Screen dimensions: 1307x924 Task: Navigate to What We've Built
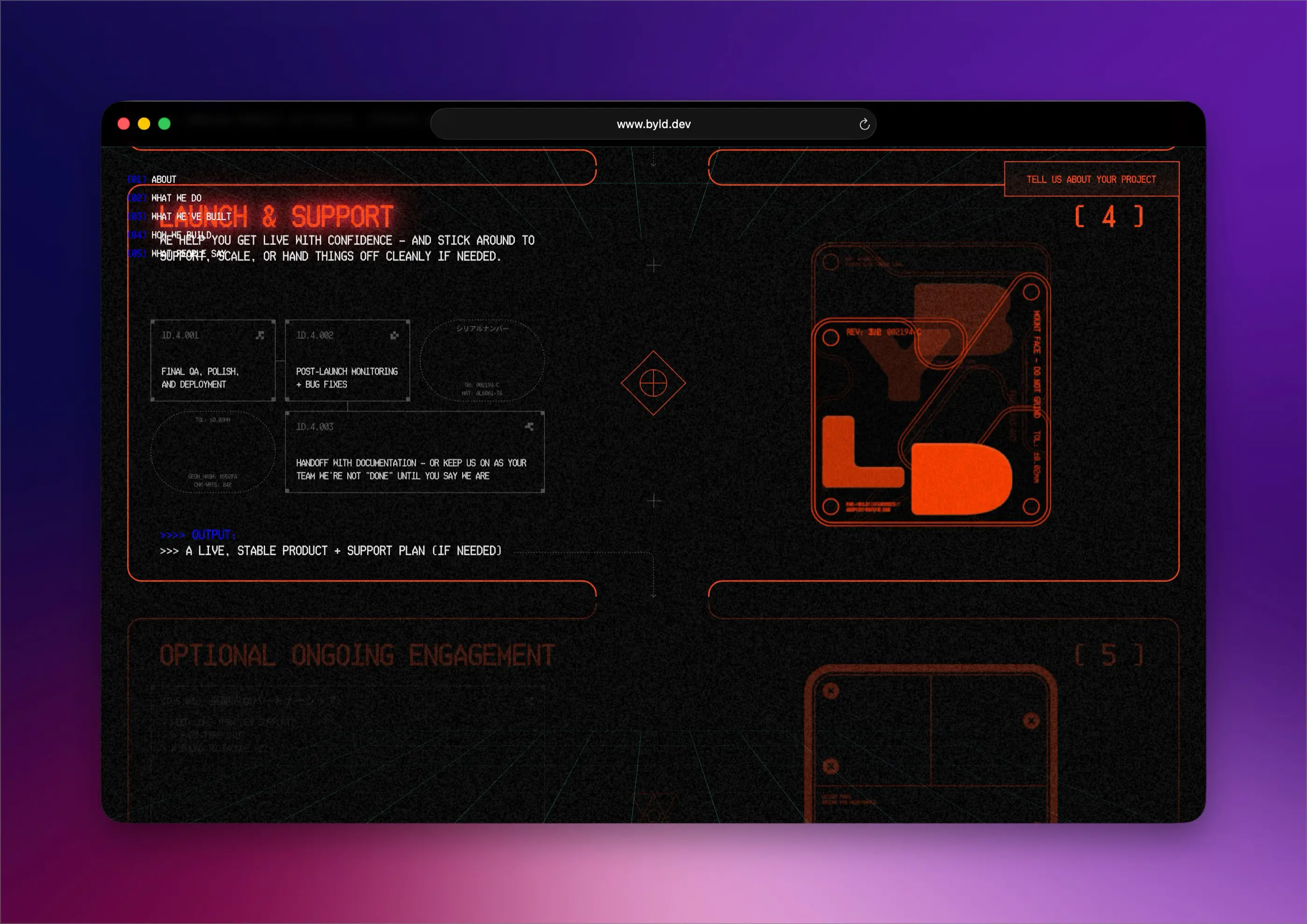pyautogui.click(x=191, y=216)
